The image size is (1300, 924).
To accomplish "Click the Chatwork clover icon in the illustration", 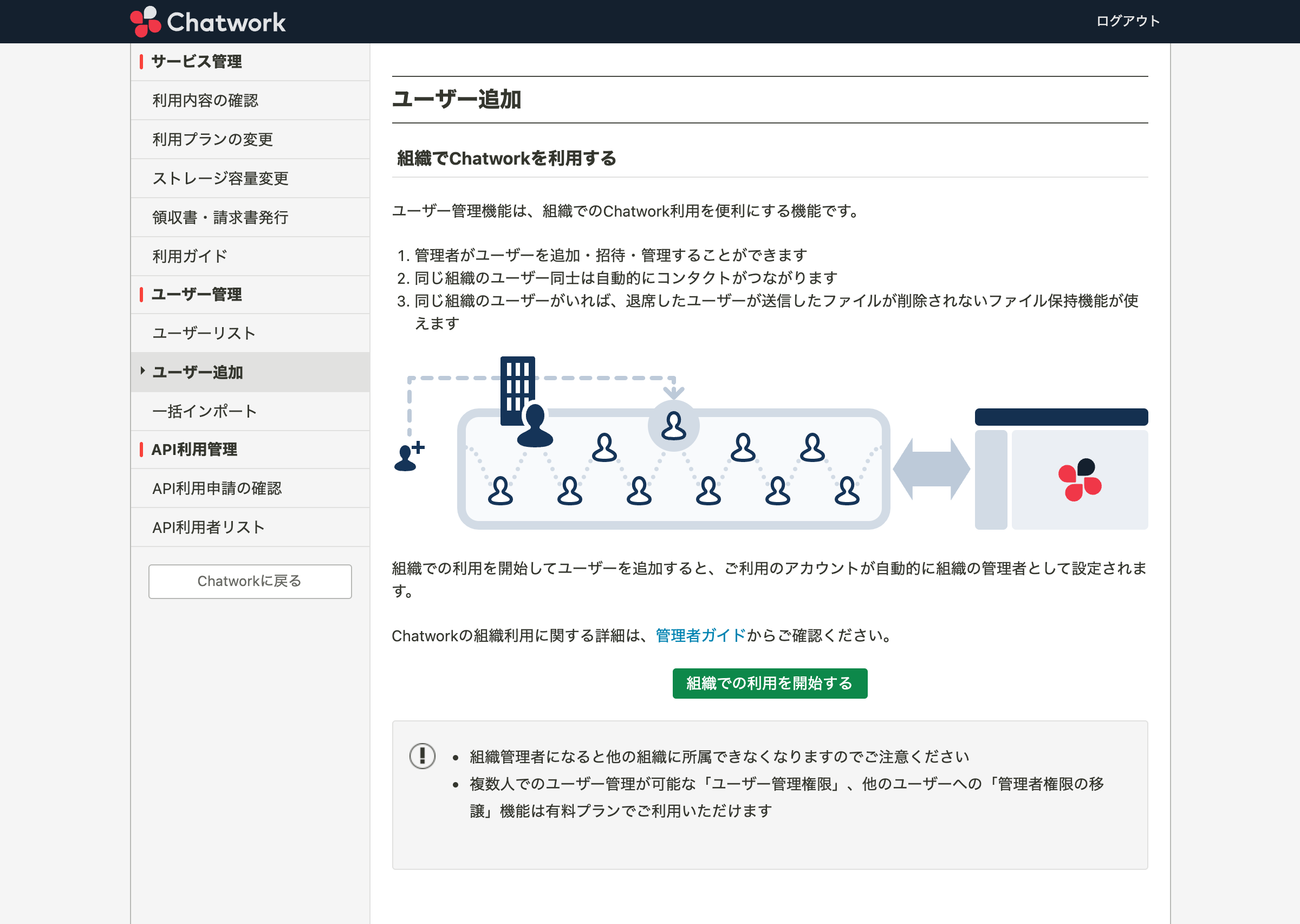I will pos(1080,479).
